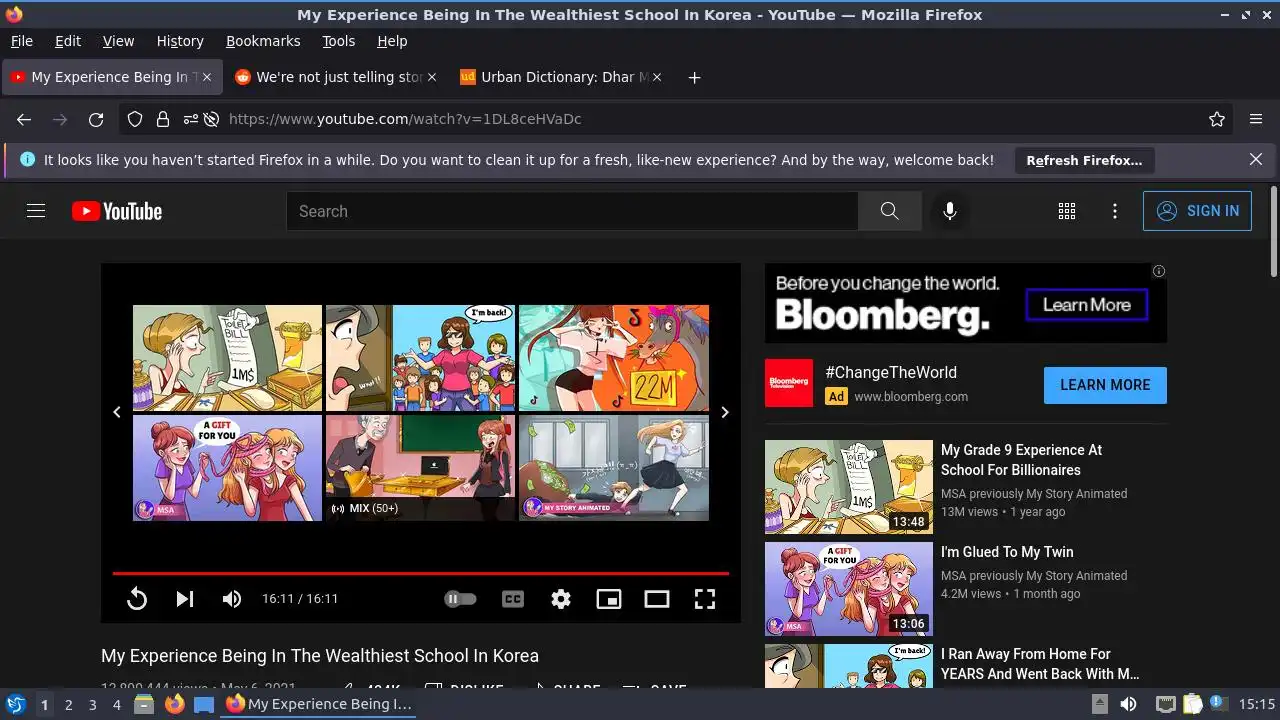Viewport: 1280px width, 720px height.
Task: Open a new tab with plus button
Action: [x=694, y=77]
